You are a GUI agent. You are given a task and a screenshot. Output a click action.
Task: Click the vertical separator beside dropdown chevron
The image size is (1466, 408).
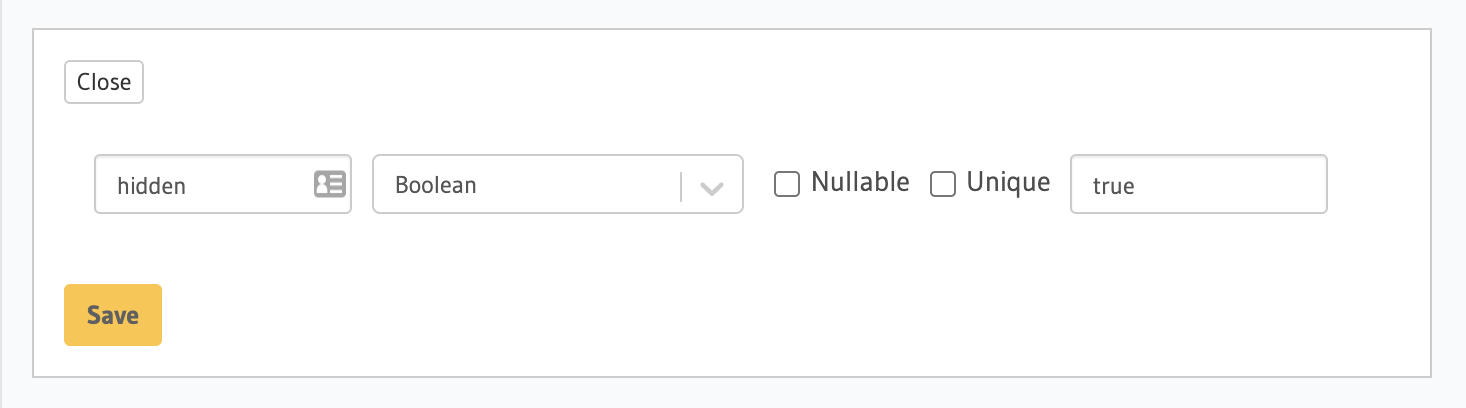[x=681, y=186]
